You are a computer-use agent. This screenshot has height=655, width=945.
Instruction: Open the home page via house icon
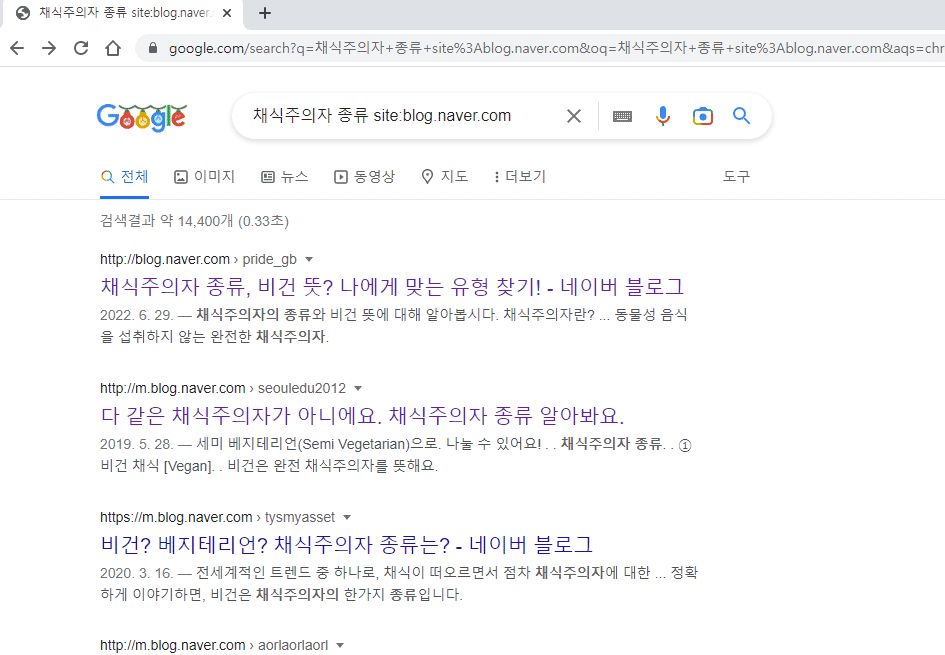[113, 48]
